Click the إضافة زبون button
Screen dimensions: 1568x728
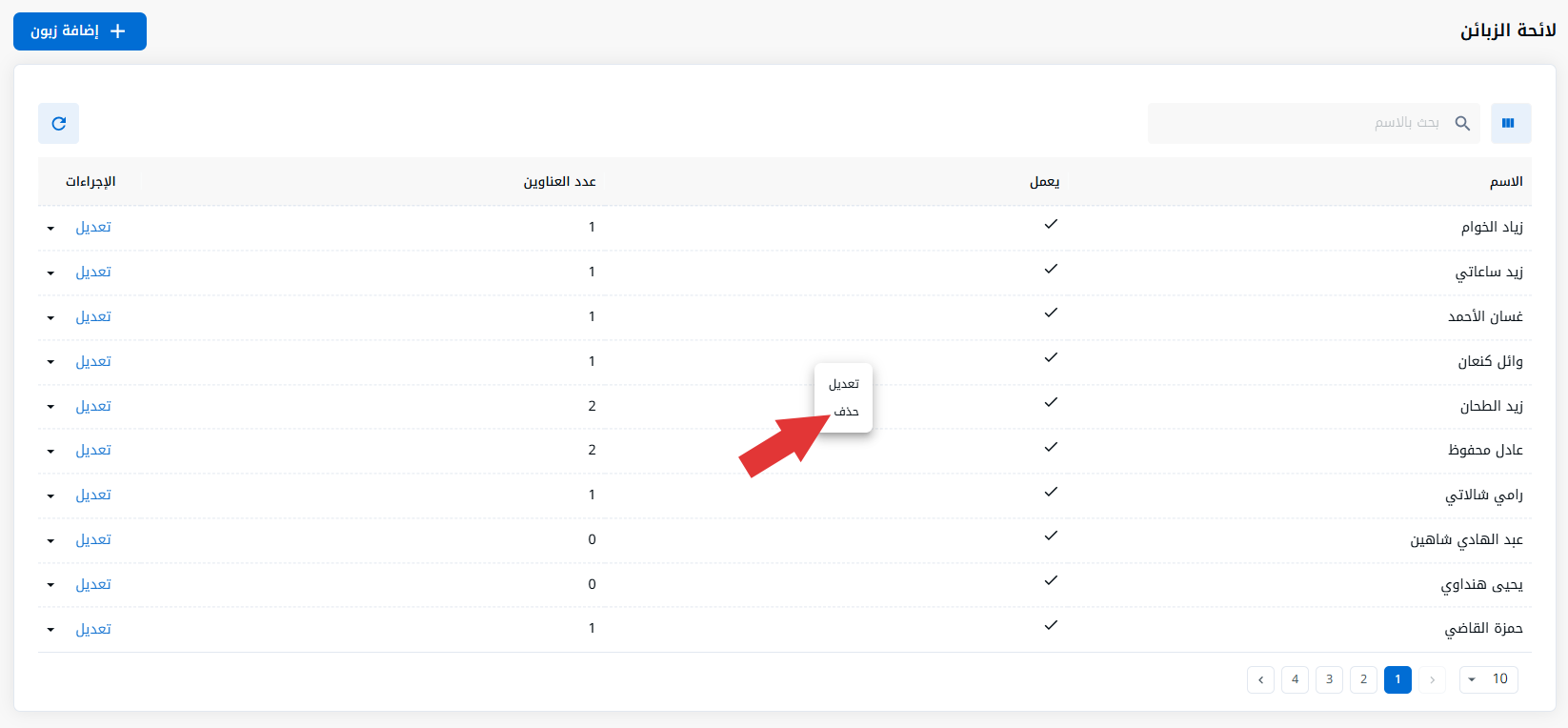(80, 31)
